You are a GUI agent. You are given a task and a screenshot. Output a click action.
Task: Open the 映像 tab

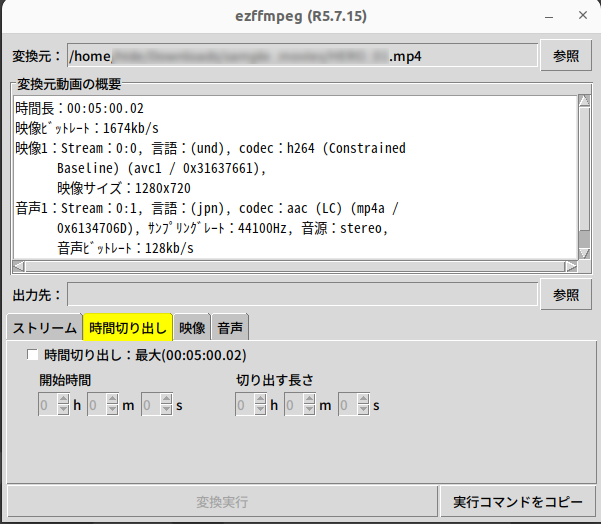[192, 328]
